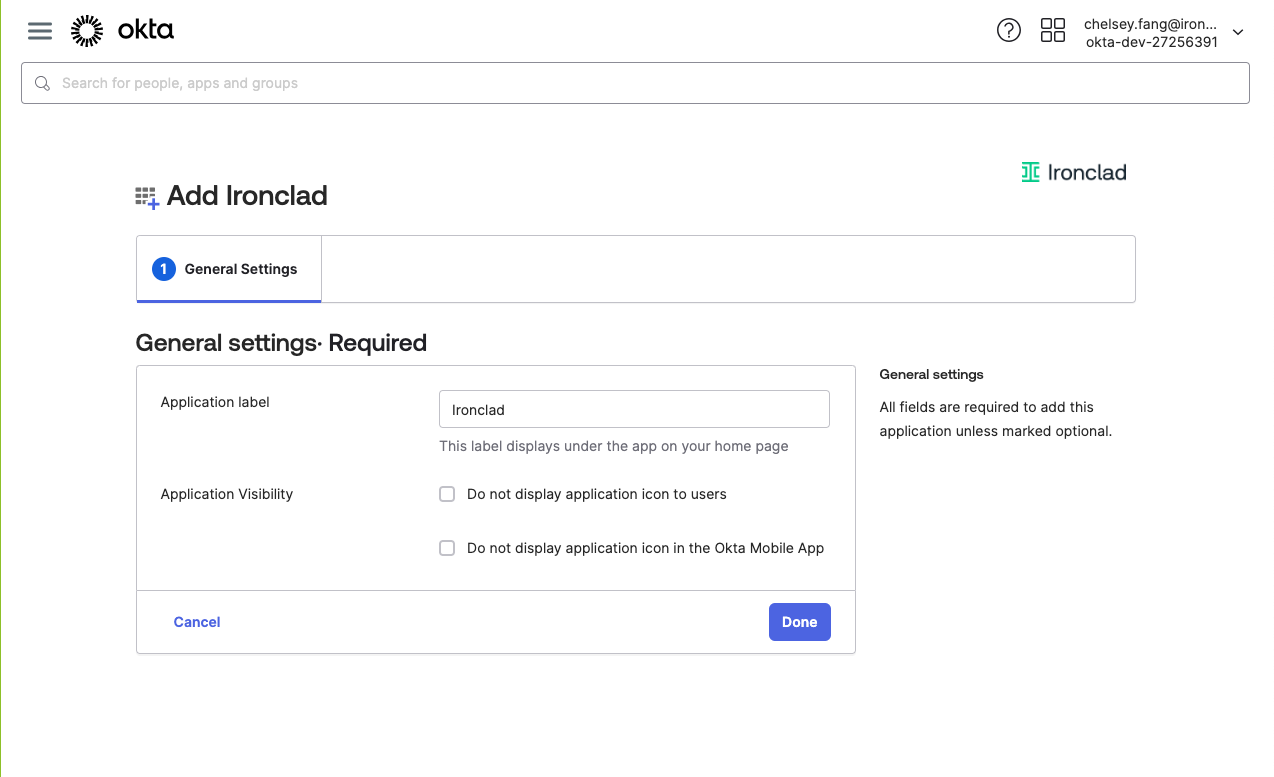
Task: Click the 'Application Visibility' label
Action: click(227, 494)
